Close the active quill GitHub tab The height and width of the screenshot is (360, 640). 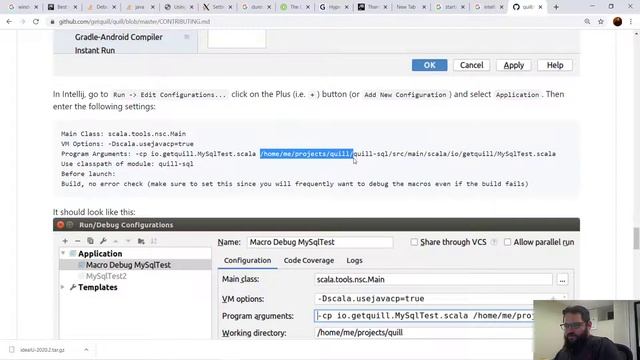[540, 7]
